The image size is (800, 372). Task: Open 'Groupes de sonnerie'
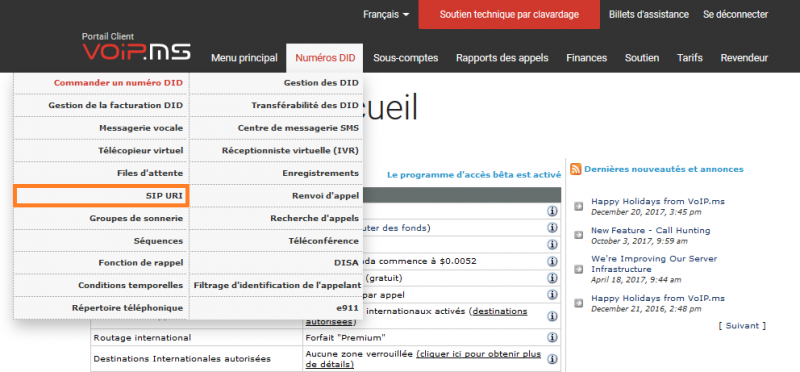click(101, 218)
